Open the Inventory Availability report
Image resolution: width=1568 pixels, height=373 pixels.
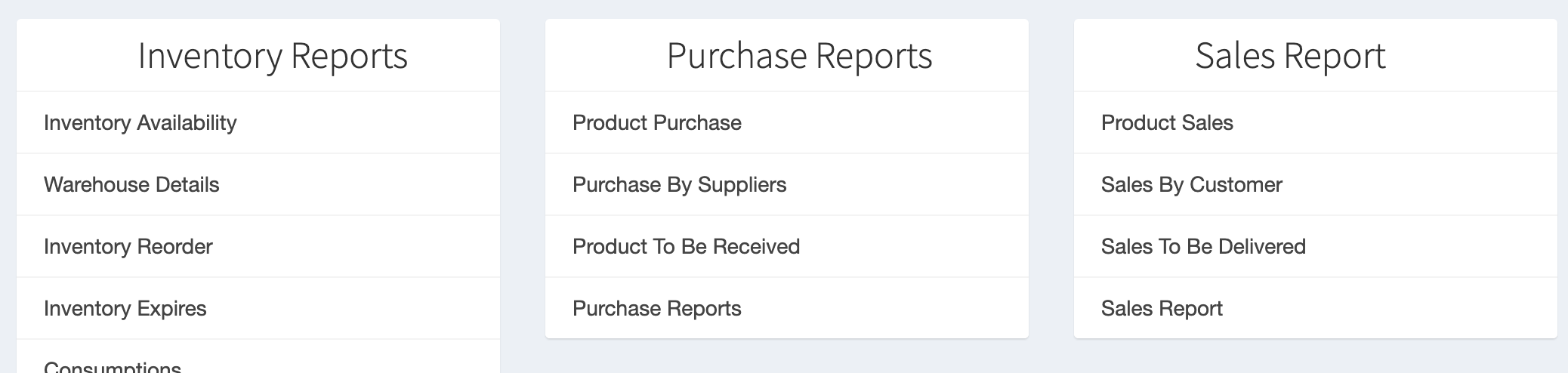140,122
